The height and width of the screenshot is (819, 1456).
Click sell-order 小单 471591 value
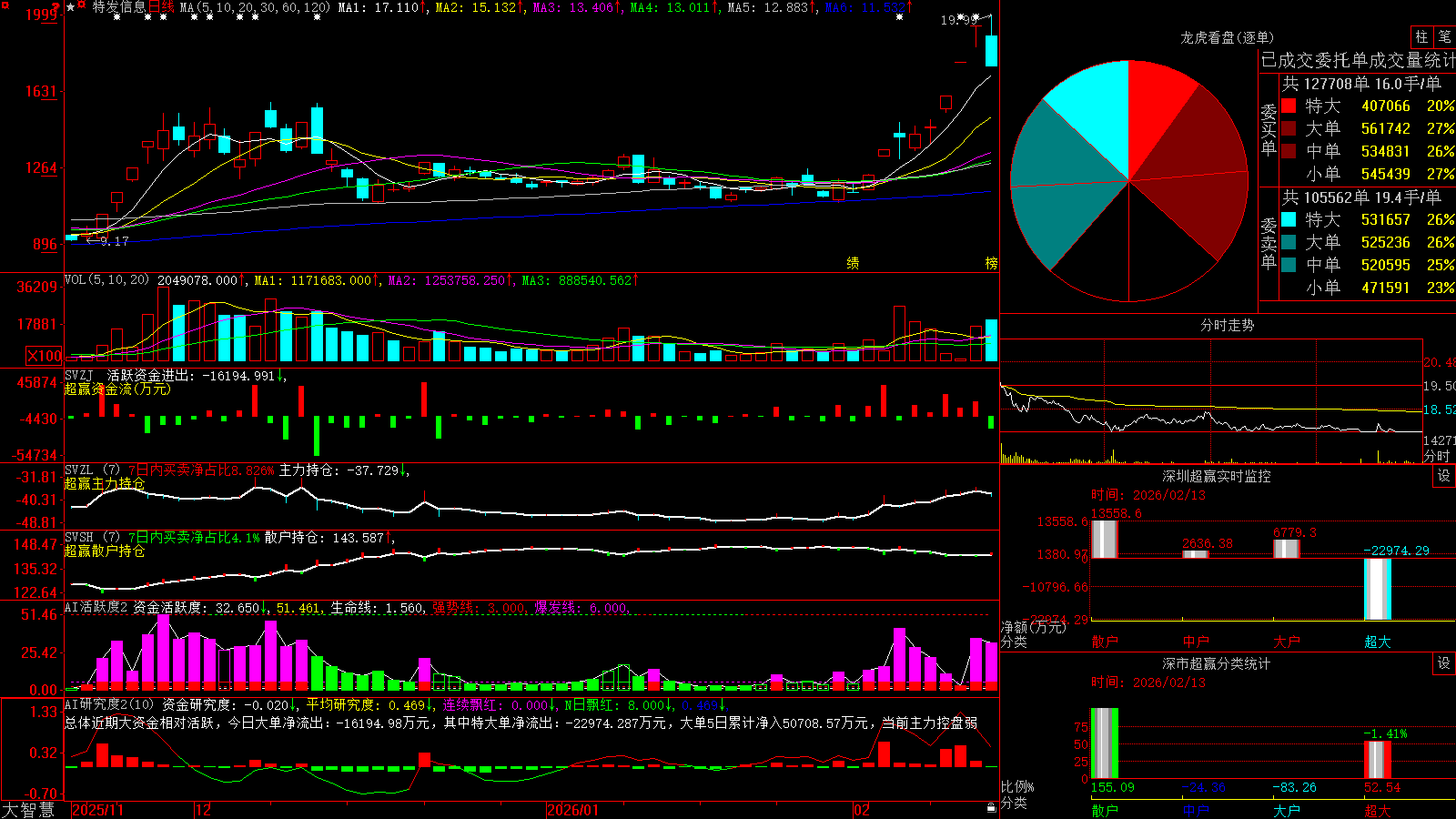click(x=1386, y=288)
